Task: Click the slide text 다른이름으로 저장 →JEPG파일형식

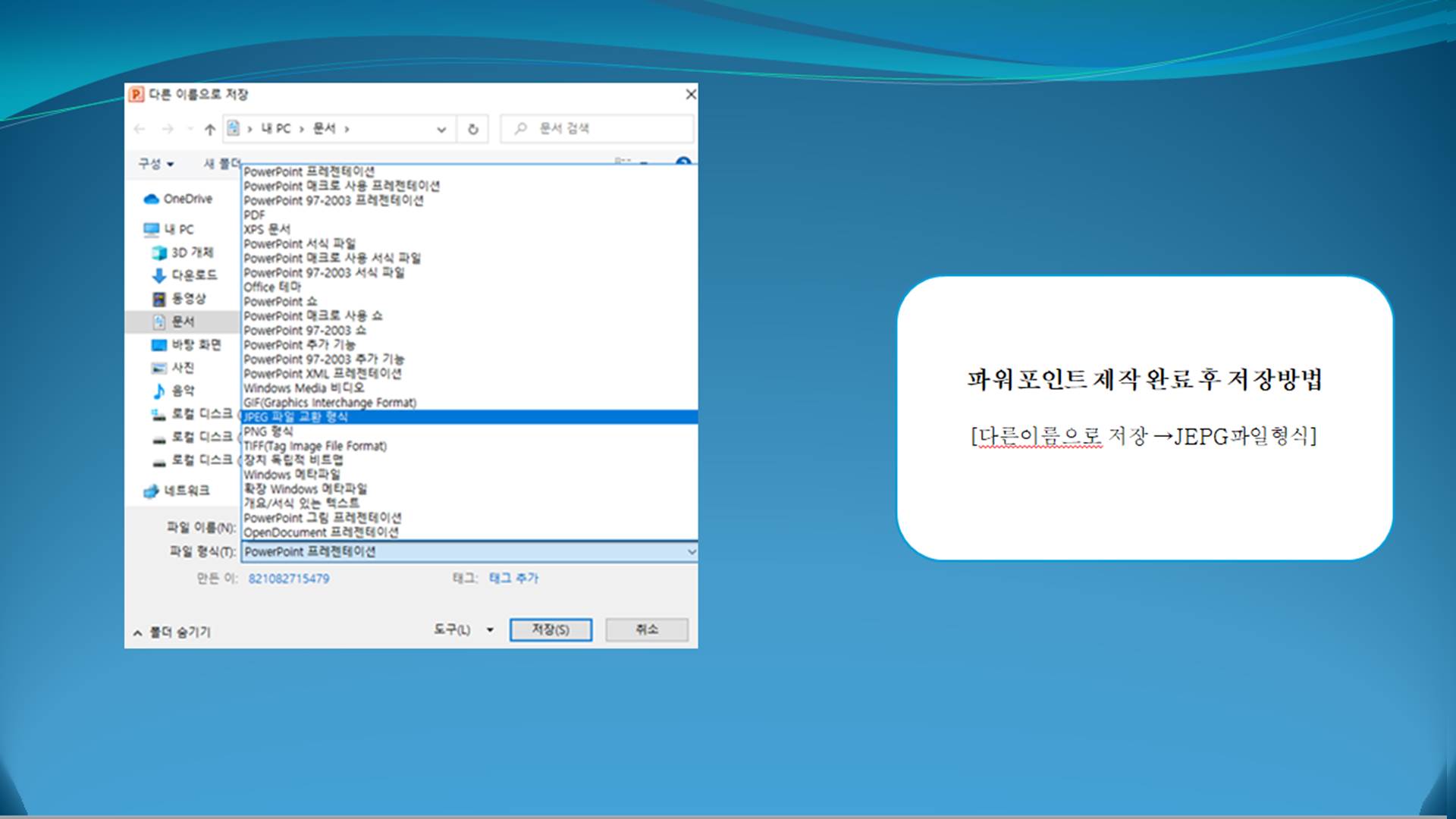Action: click(x=1144, y=436)
